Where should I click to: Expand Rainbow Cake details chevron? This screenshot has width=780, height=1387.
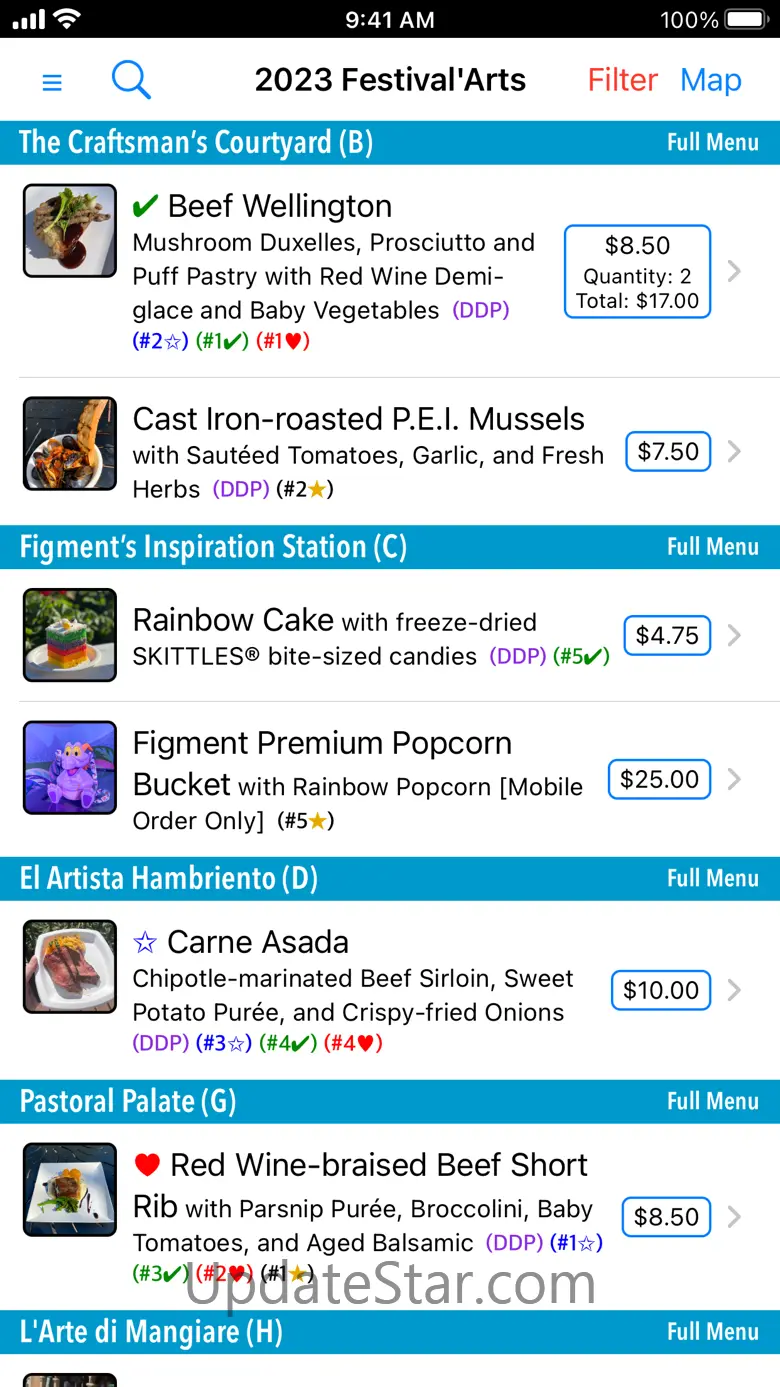tap(734, 635)
